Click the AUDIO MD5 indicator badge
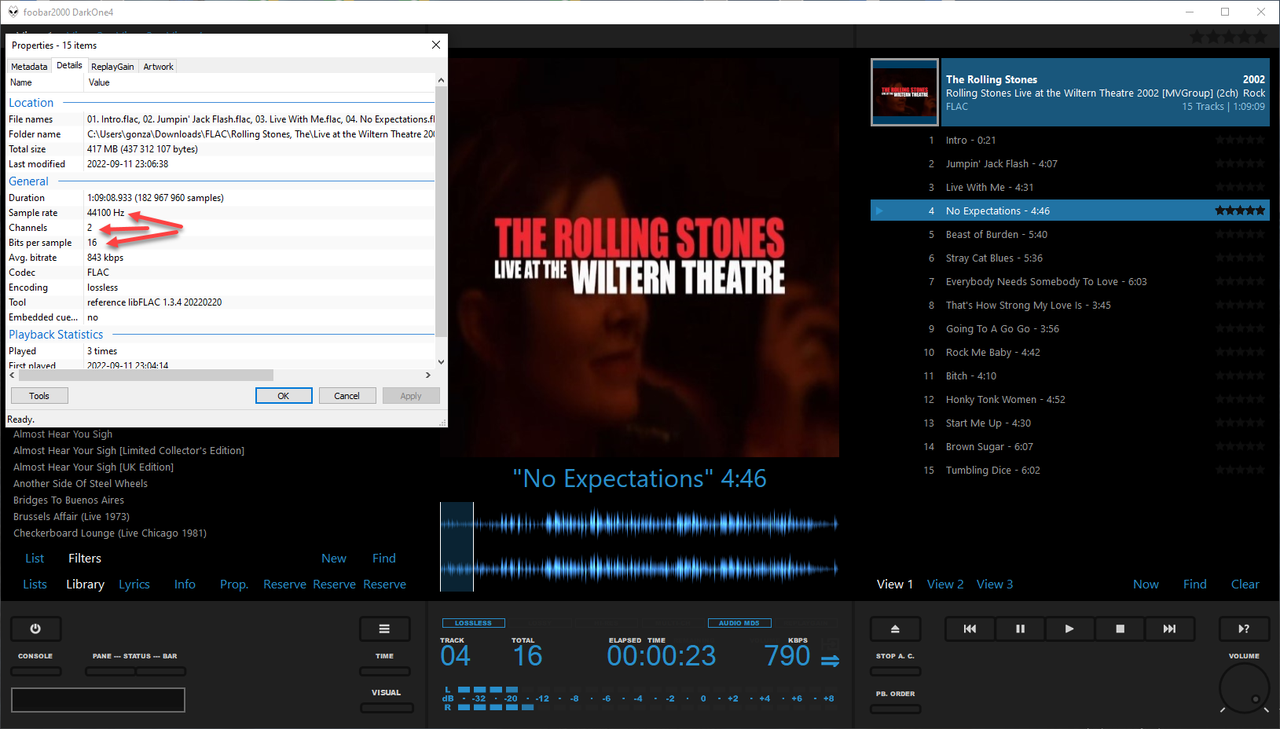The width and height of the screenshot is (1280, 729). coord(739,623)
